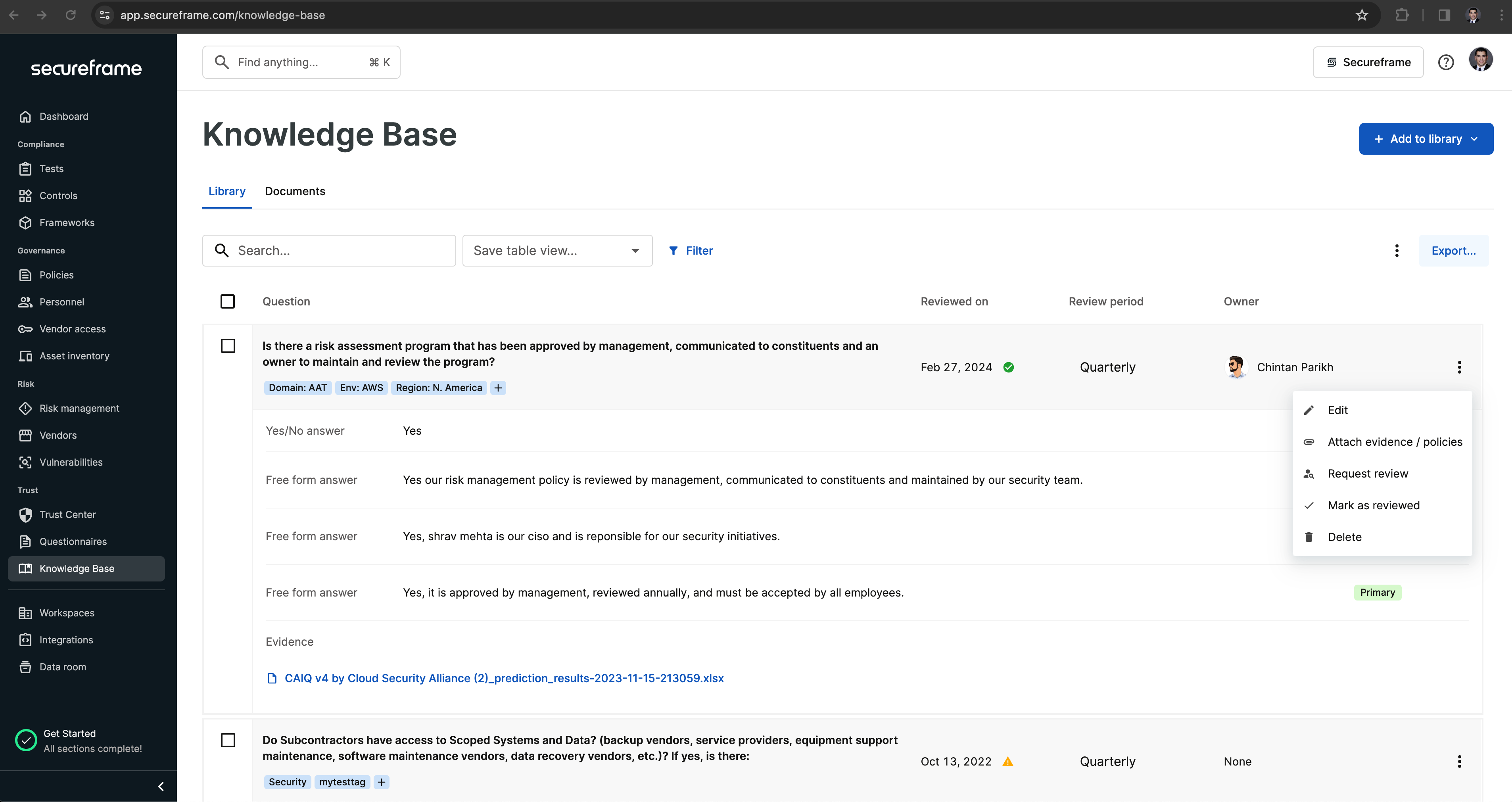
Task: Open Asset inventory
Action: (74, 356)
